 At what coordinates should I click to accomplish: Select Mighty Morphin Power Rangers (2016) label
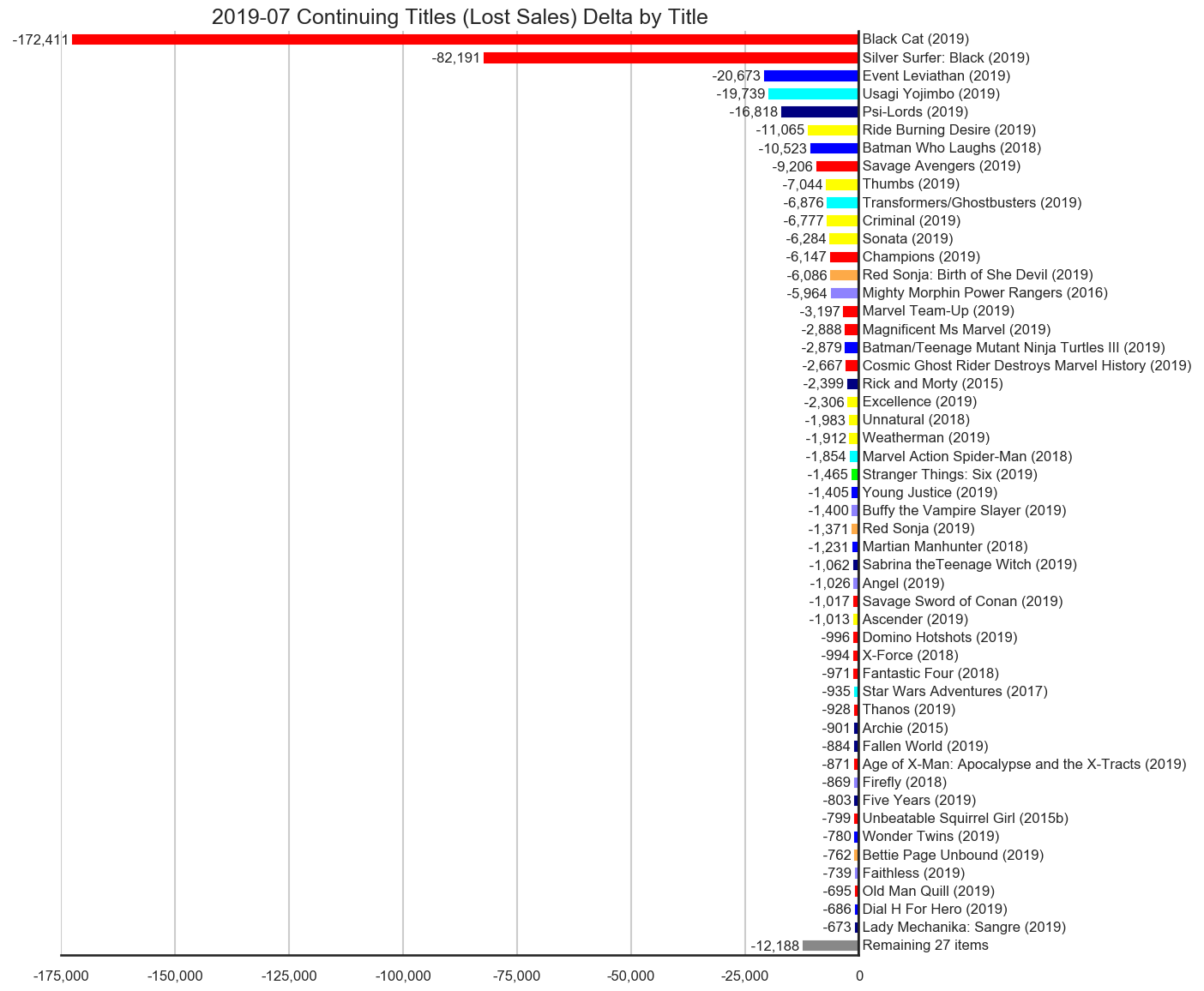(984, 293)
